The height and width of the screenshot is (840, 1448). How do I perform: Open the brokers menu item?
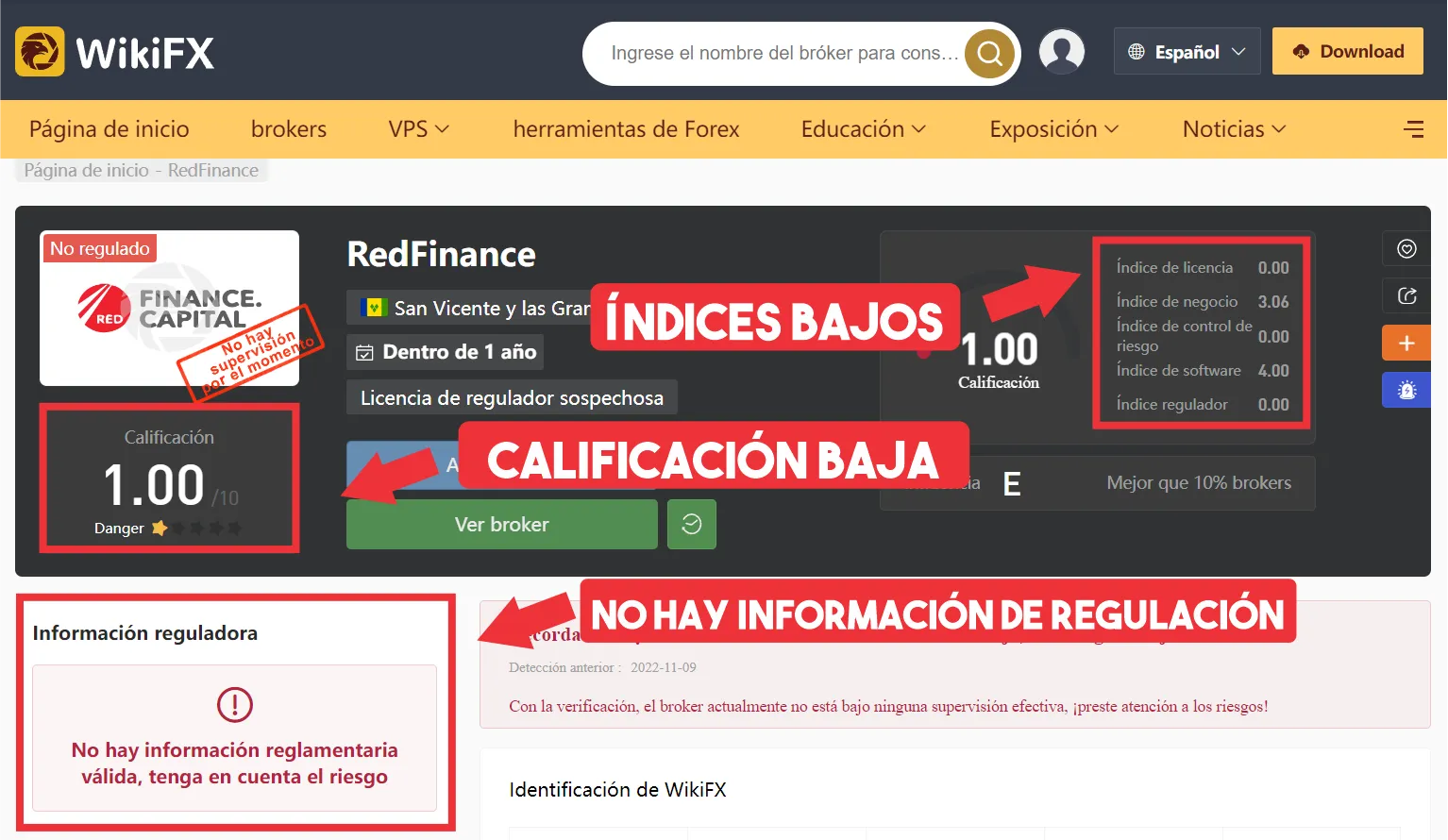[x=289, y=129]
